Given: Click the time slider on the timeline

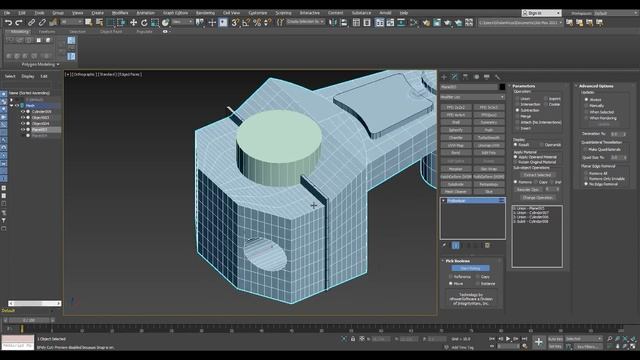Looking at the screenshot, I should (x=29, y=320).
